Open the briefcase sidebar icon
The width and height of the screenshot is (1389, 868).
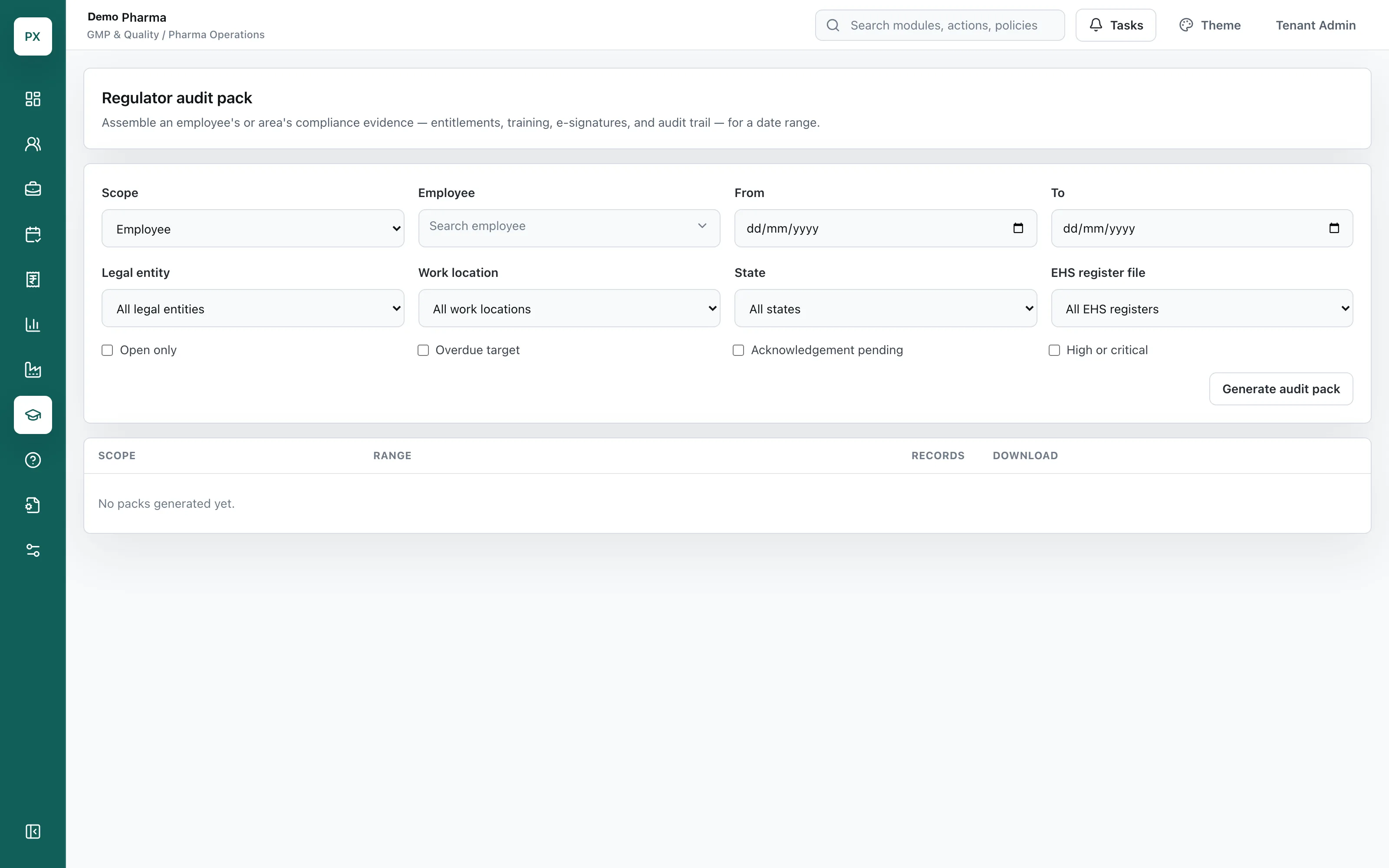click(33, 189)
